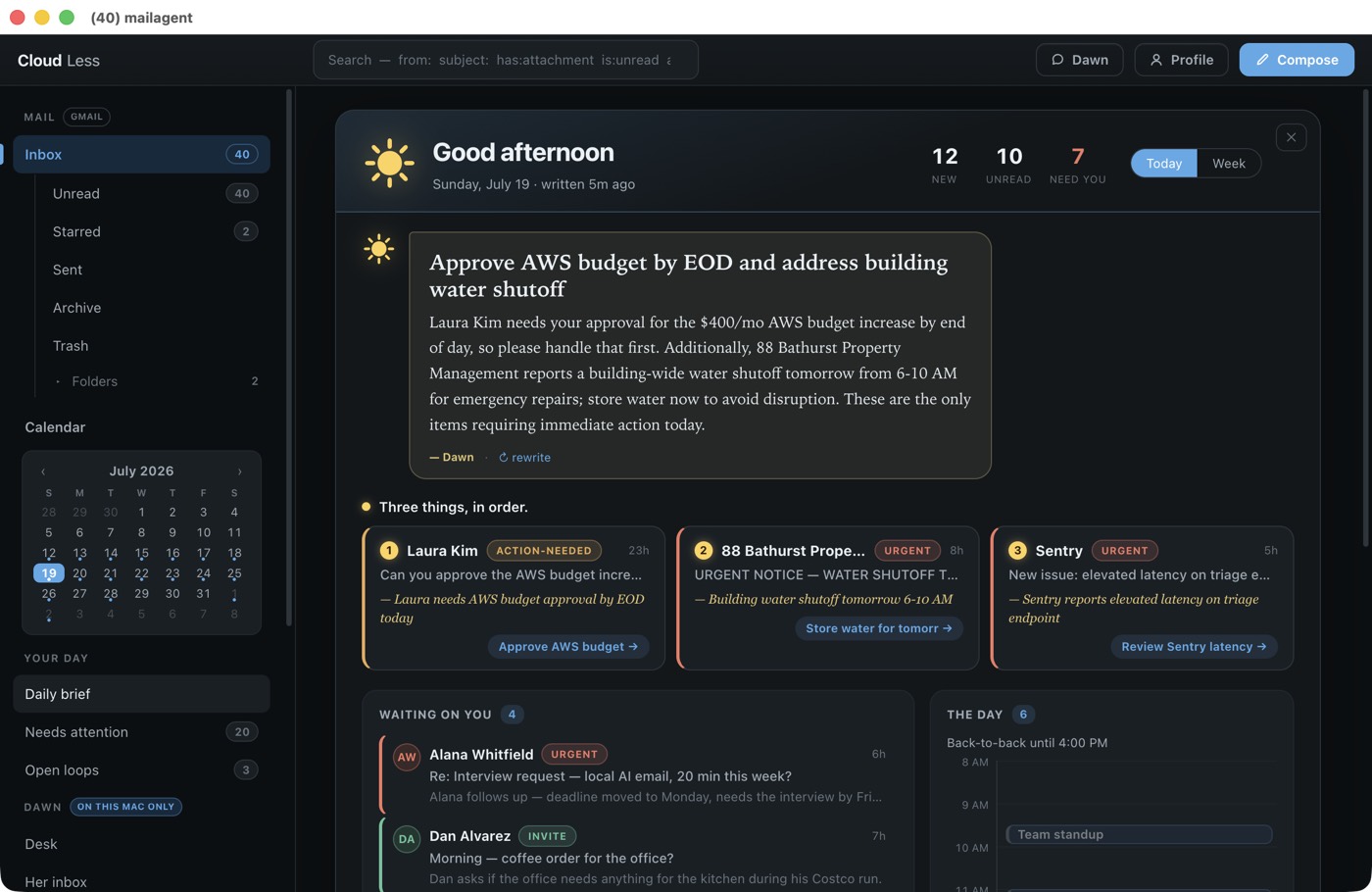1372x892 pixels.
Task: Open Dawn's Desk
Action: 141,844
